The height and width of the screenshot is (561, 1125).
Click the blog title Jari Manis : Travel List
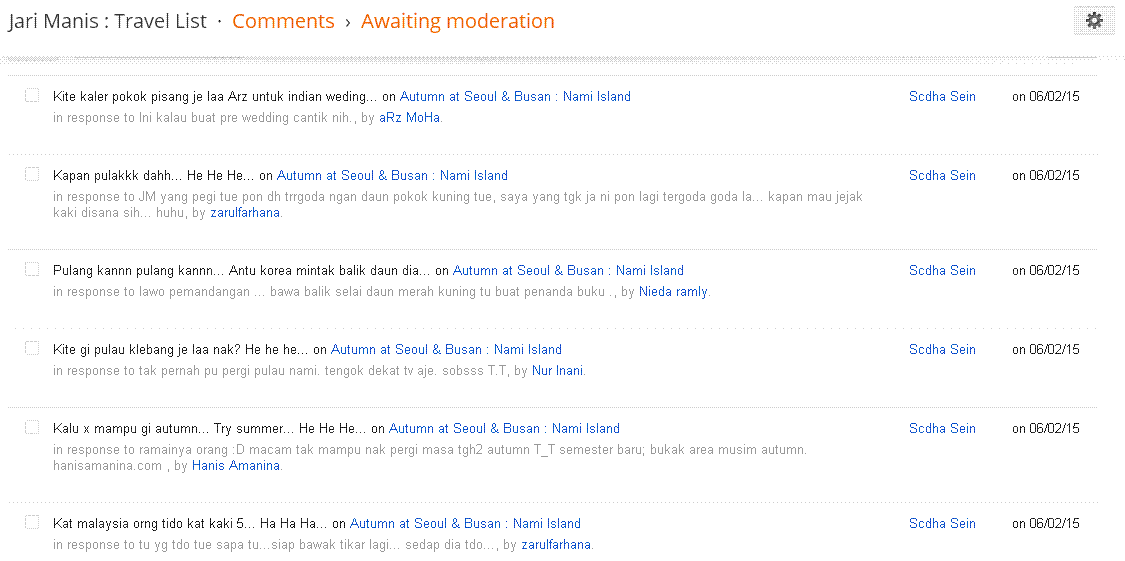[108, 22]
